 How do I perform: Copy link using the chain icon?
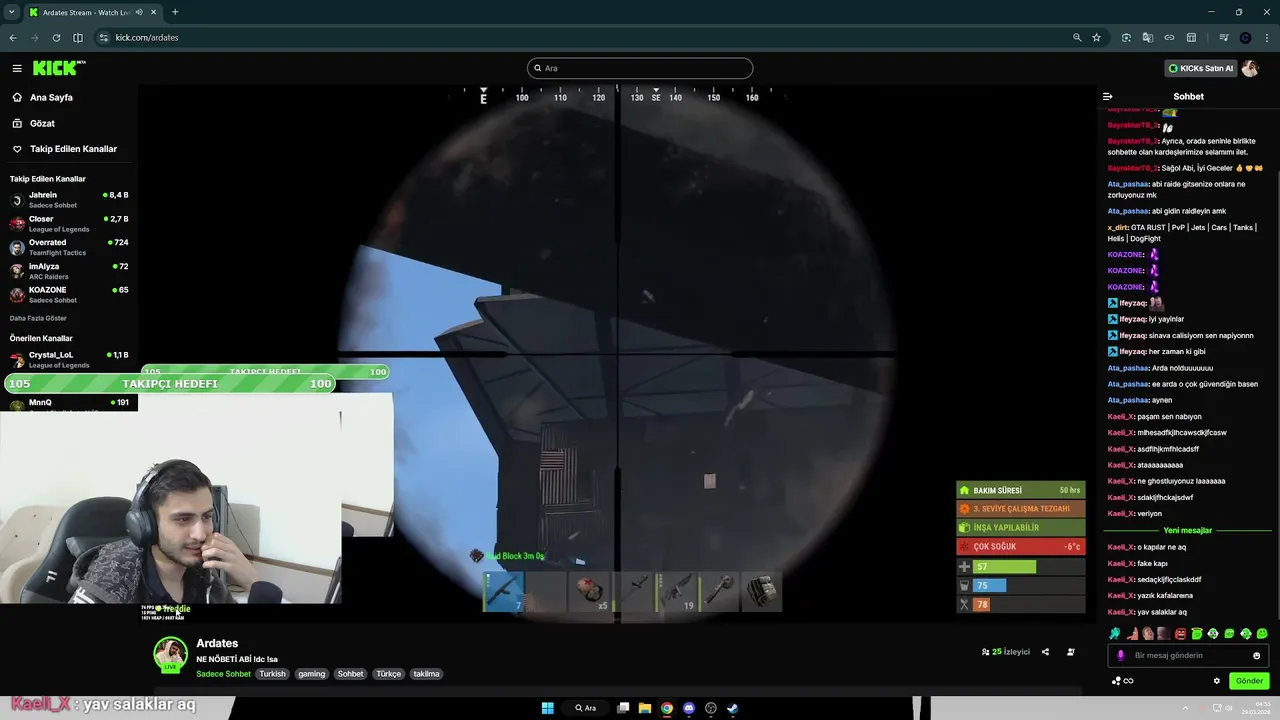1169,38
